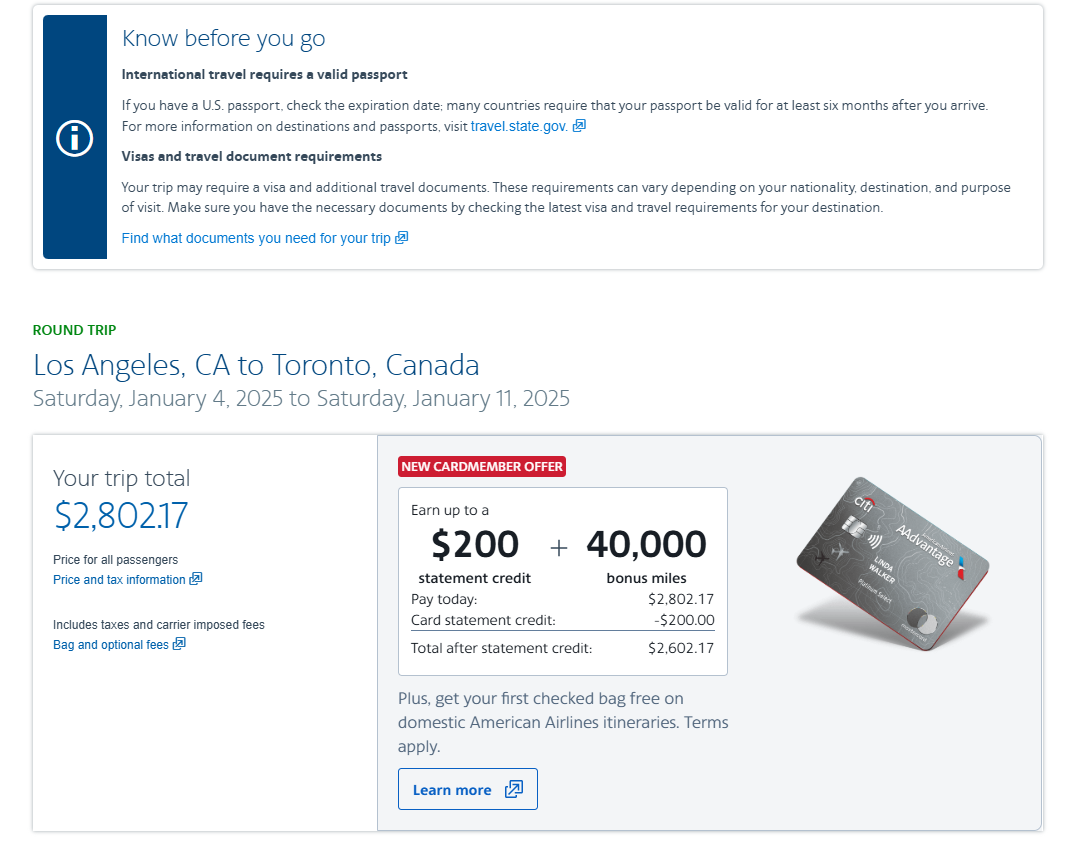Click the external-link icon beside travel.state.gov
This screenshot has width=1070, height=847.
pyautogui.click(x=579, y=126)
